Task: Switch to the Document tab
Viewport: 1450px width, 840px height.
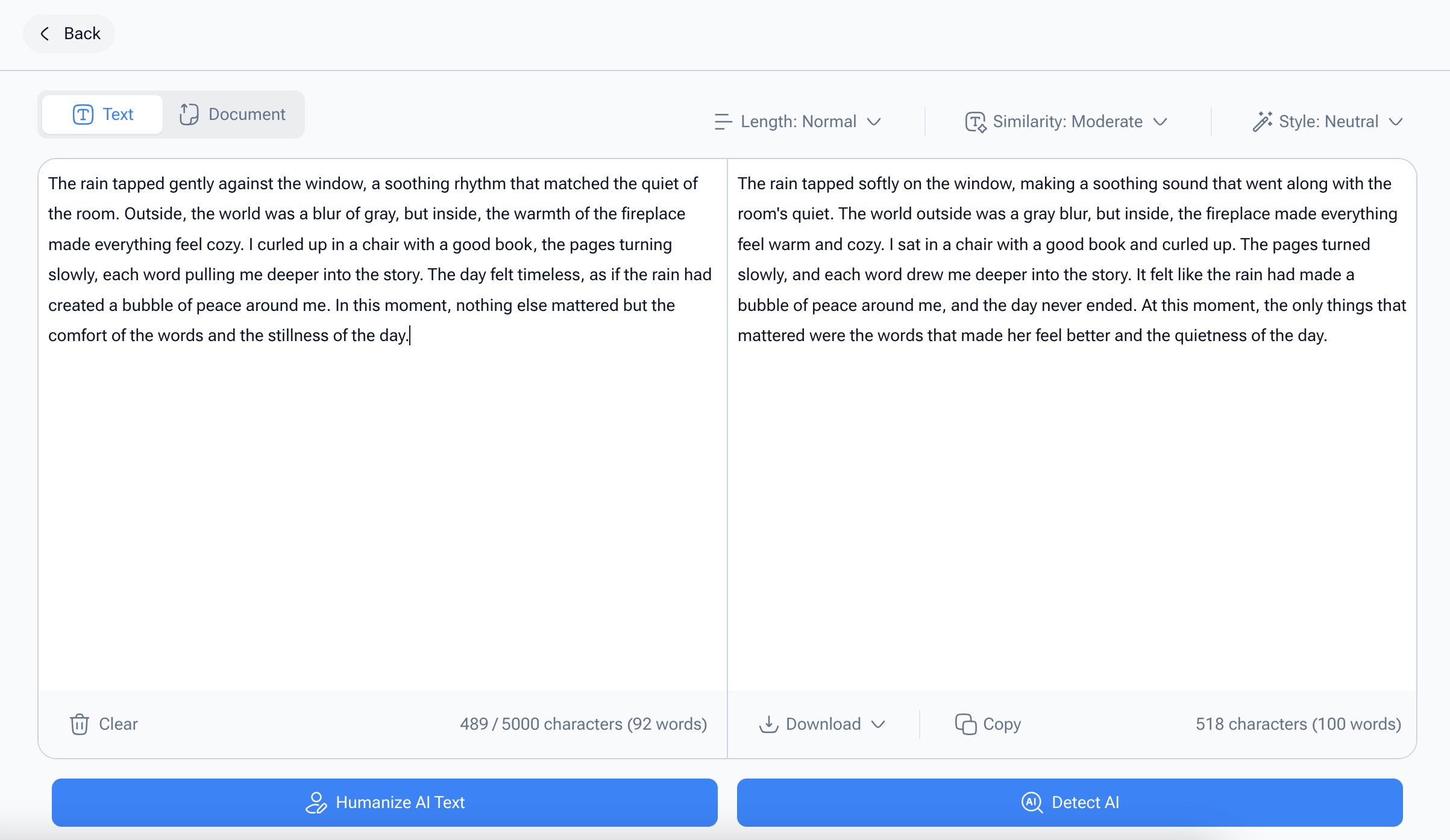Action: [233, 114]
